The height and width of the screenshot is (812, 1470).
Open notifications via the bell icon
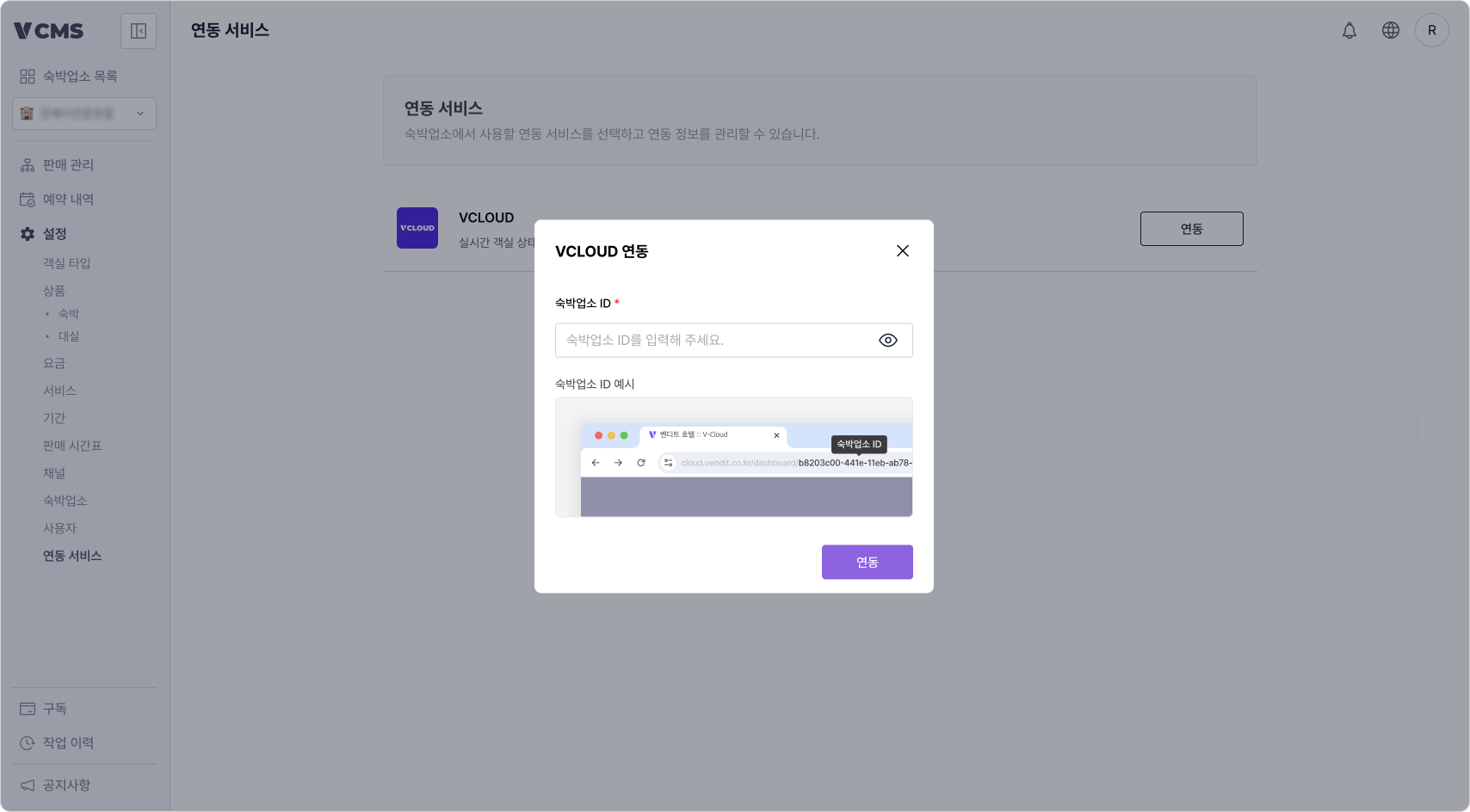point(1349,30)
